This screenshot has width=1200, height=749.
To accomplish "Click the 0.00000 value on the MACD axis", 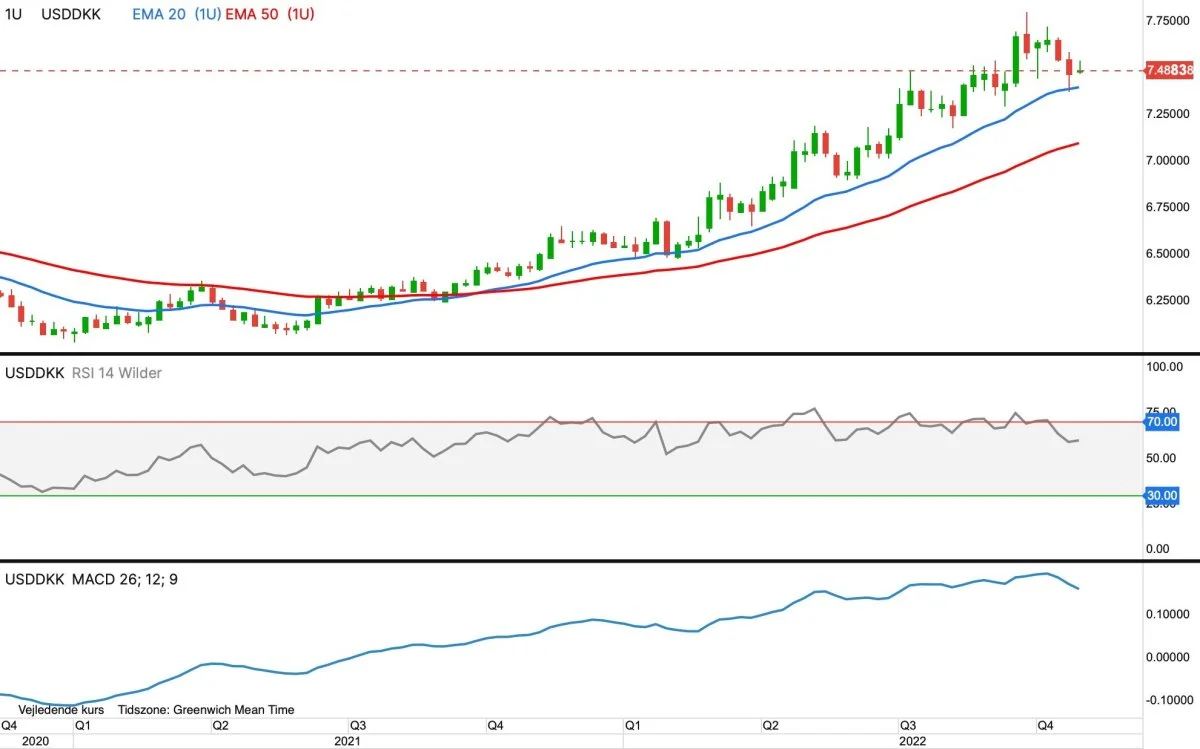I will 1170,657.
